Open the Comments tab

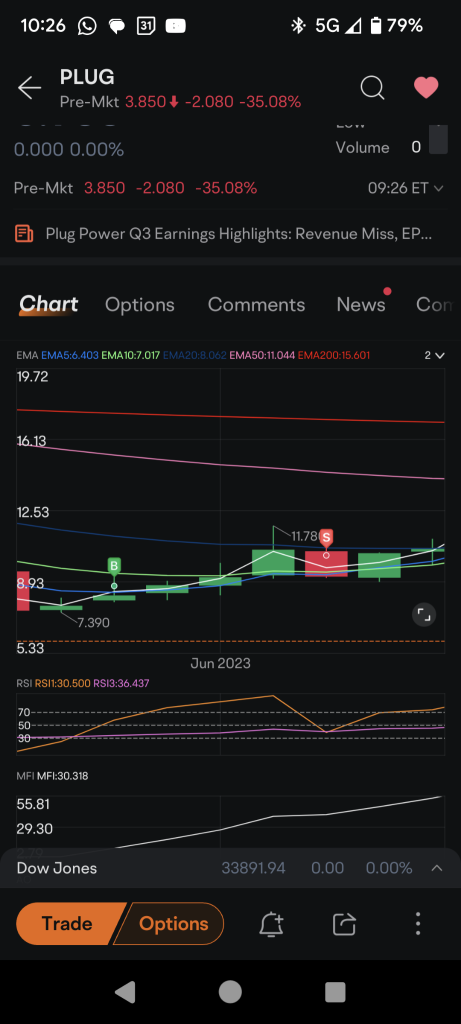(256, 305)
